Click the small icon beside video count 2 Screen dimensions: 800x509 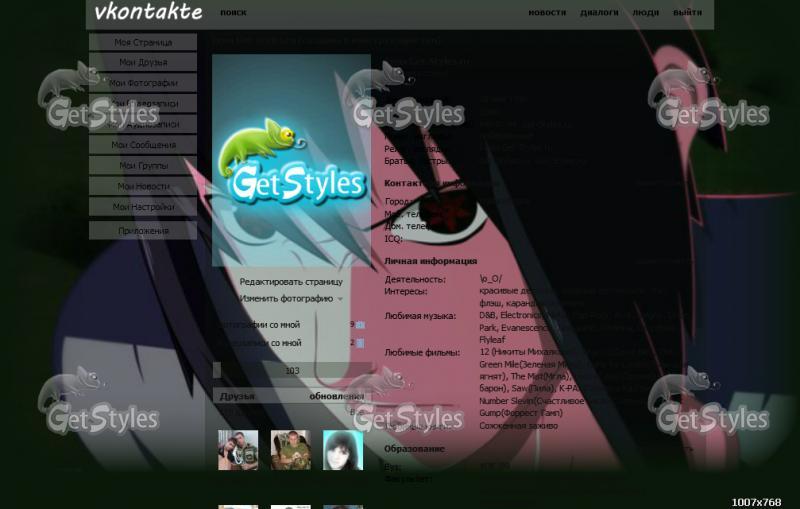pos(360,343)
